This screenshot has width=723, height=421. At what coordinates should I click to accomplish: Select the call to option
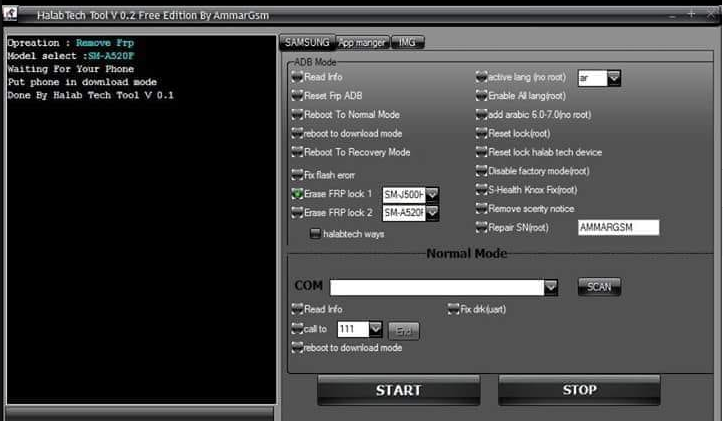(309, 329)
